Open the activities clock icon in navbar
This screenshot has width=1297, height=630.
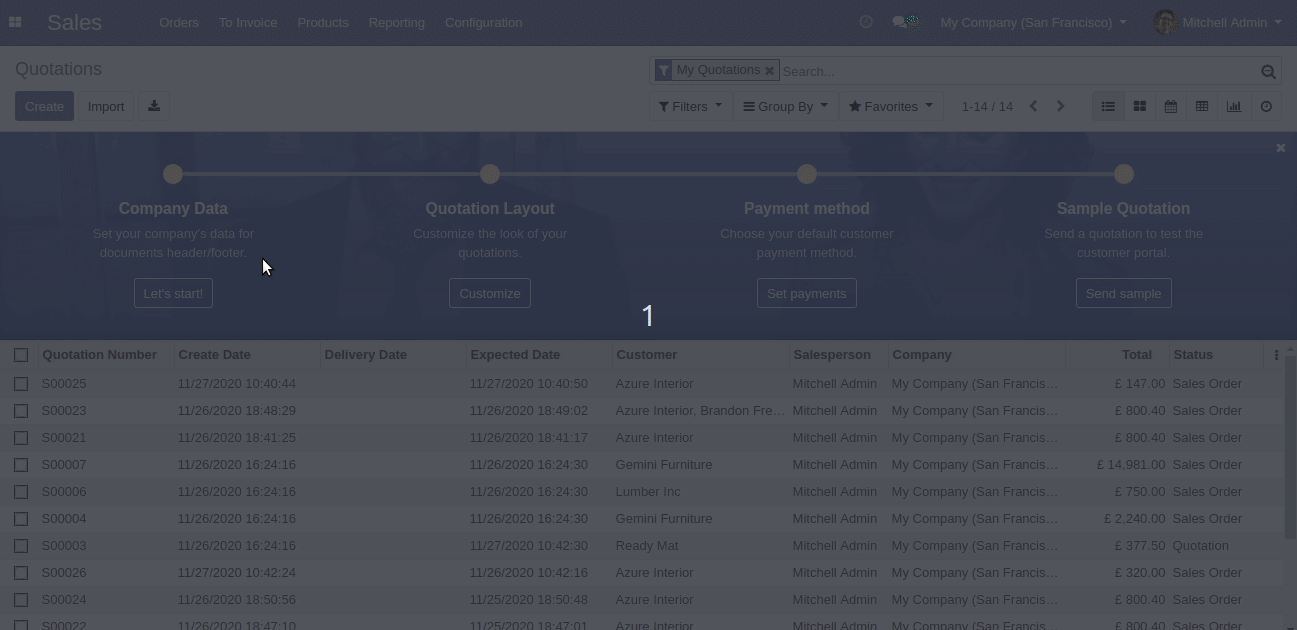click(x=866, y=22)
